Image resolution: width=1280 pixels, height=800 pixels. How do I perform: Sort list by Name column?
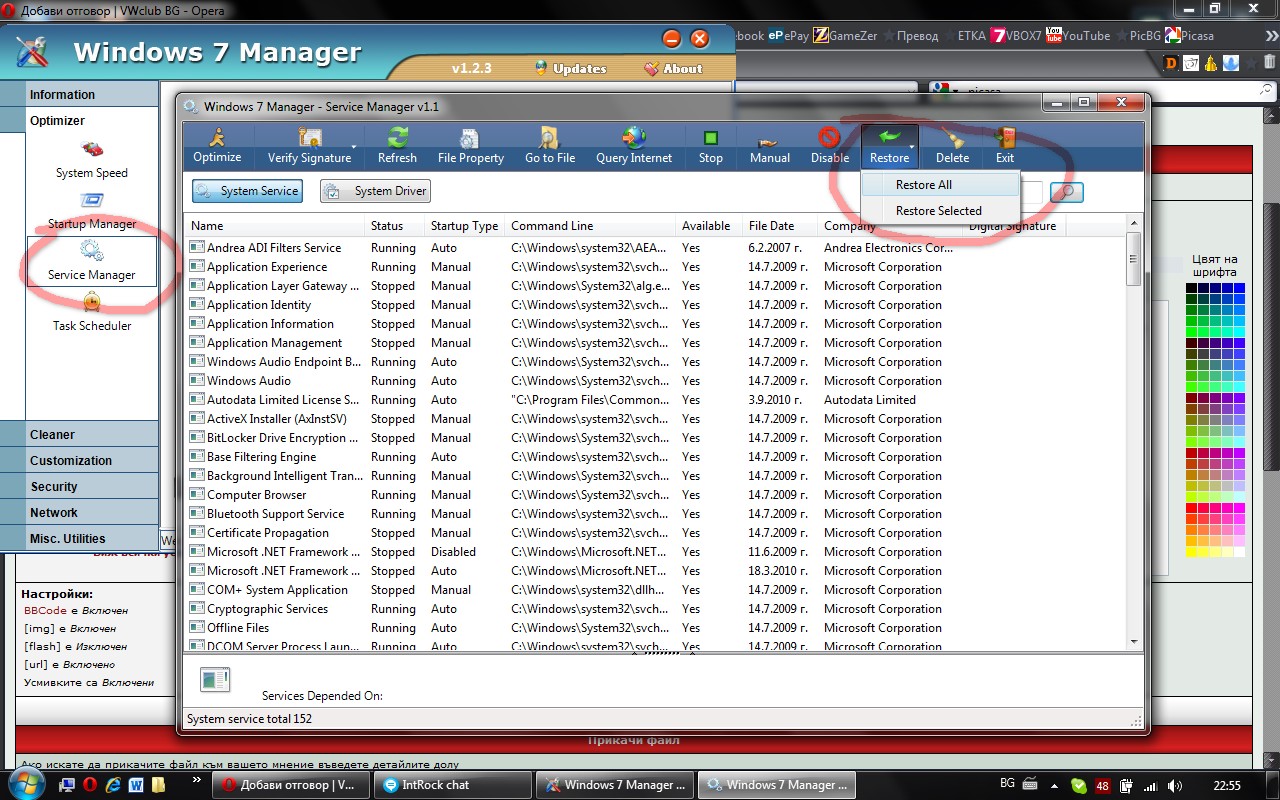[275, 226]
